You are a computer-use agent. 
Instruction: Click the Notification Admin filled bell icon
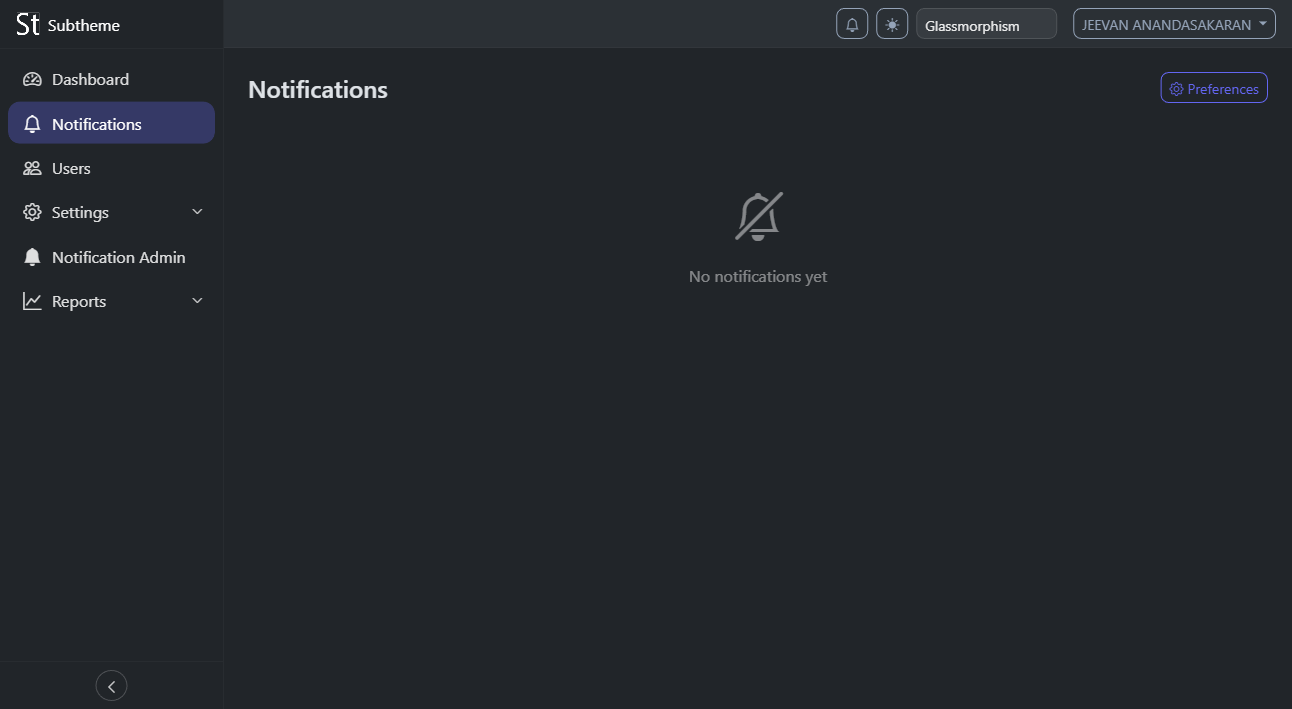pyautogui.click(x=32, y=257)
